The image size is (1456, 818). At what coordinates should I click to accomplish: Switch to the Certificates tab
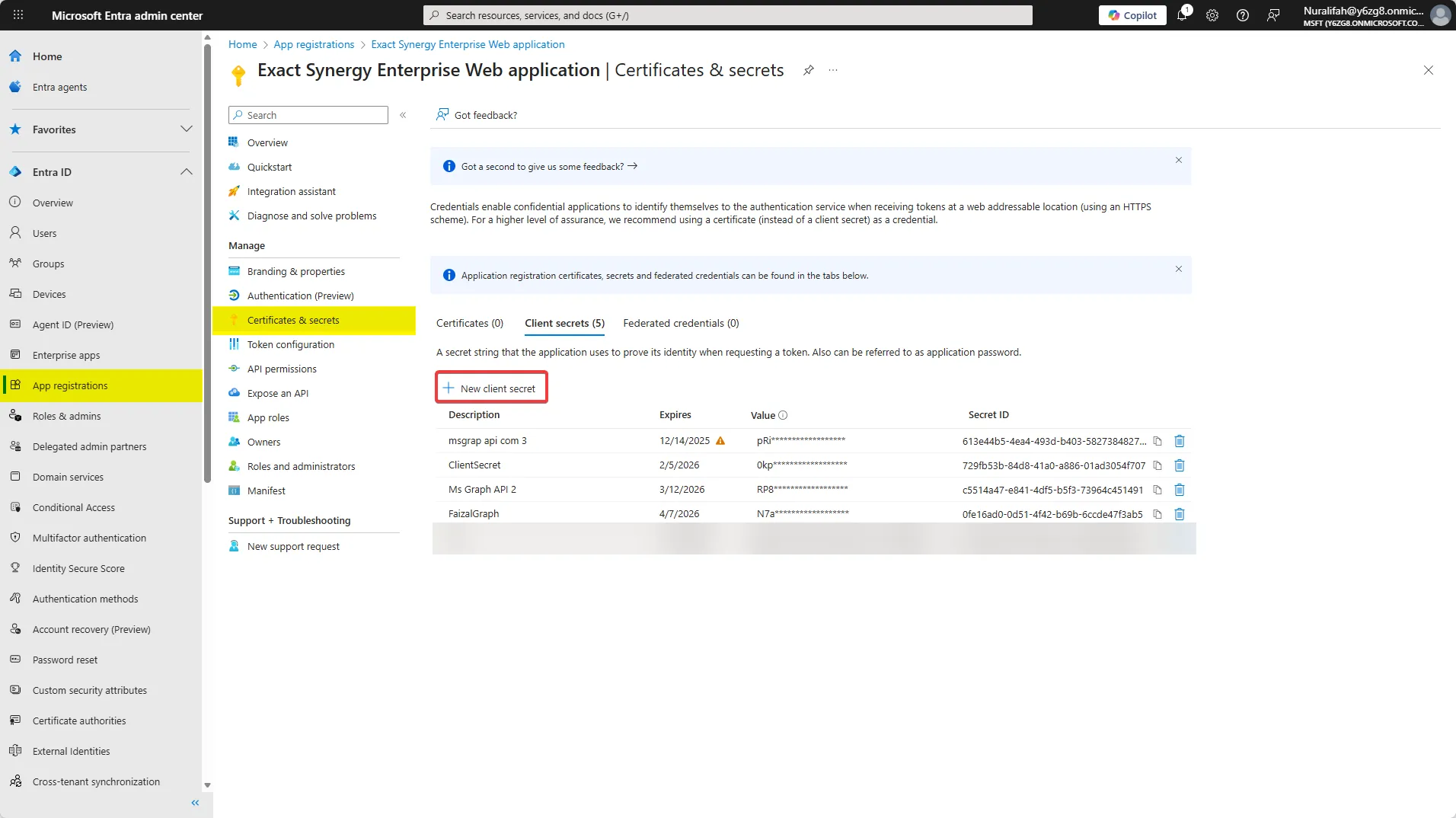(x=469, y=323)
